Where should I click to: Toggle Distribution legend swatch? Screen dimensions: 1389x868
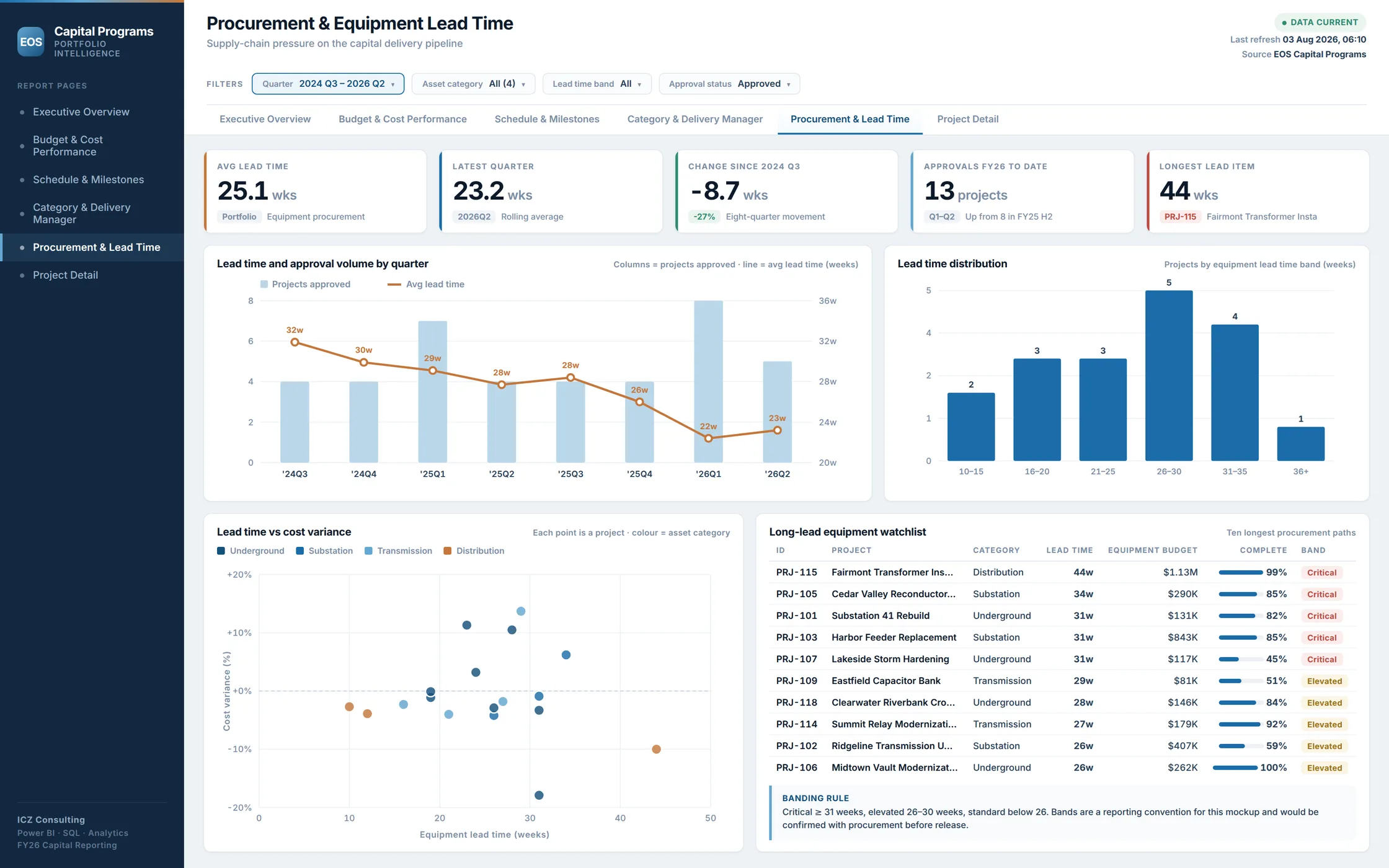coord(448,551)
